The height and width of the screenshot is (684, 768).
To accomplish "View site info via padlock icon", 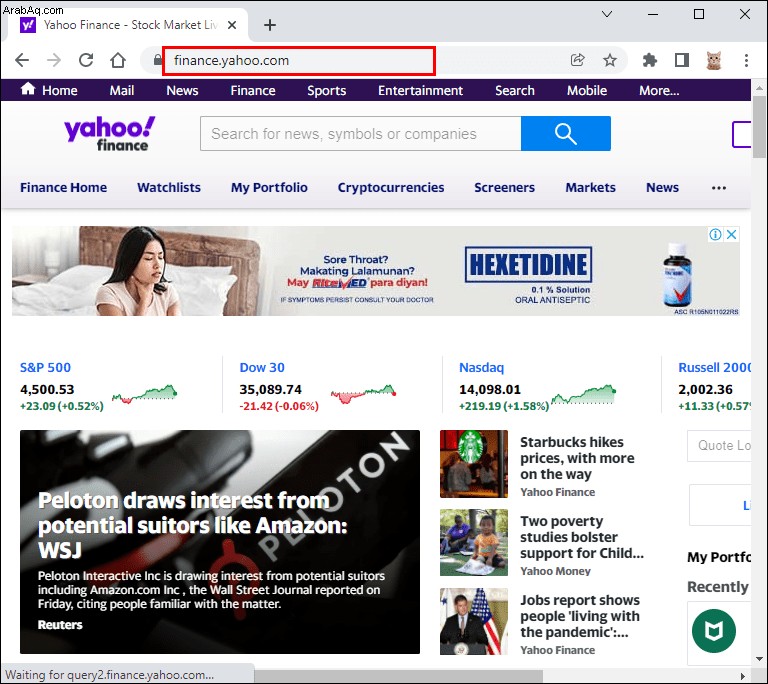I will 157,60.
